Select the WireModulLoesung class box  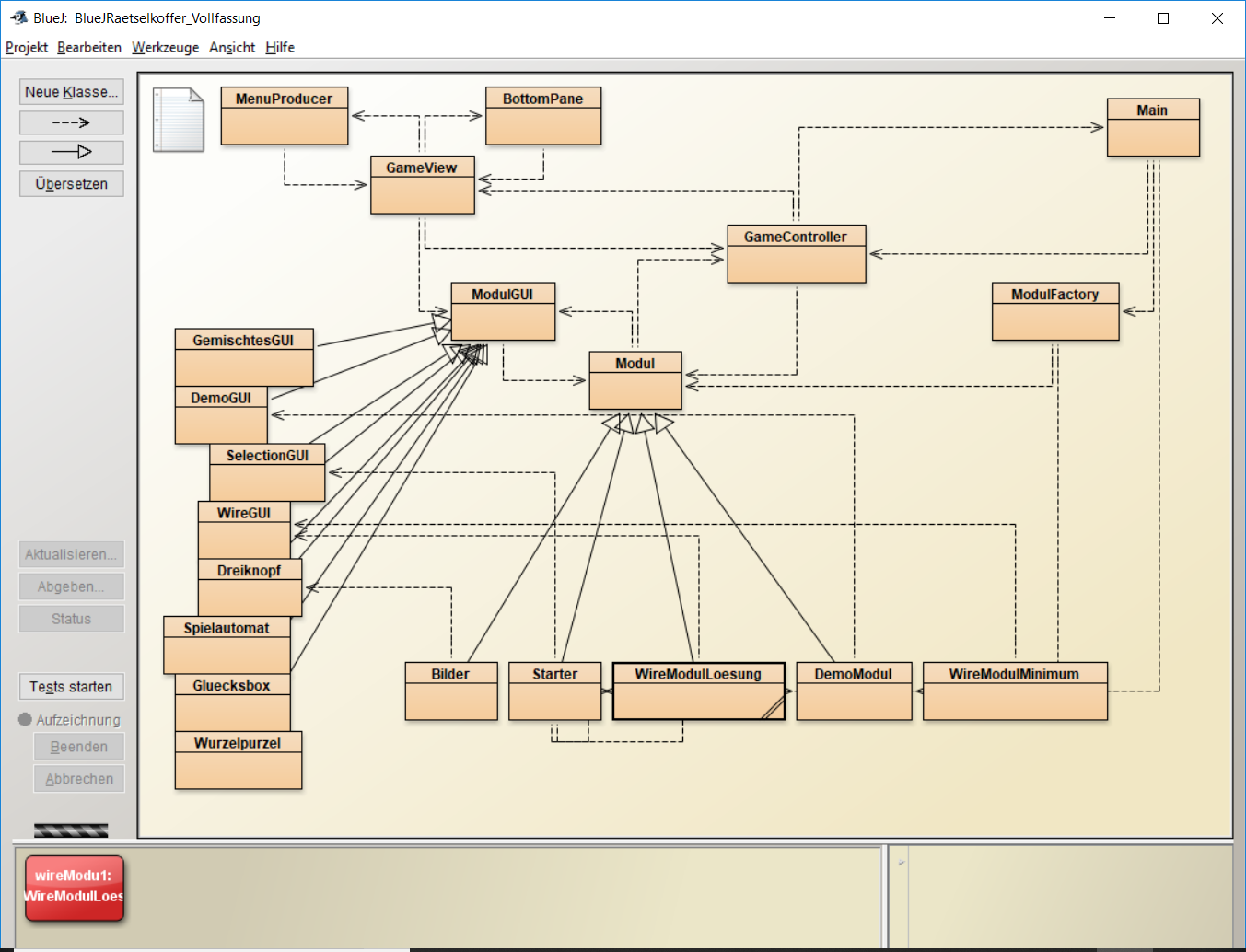(698, 691)
